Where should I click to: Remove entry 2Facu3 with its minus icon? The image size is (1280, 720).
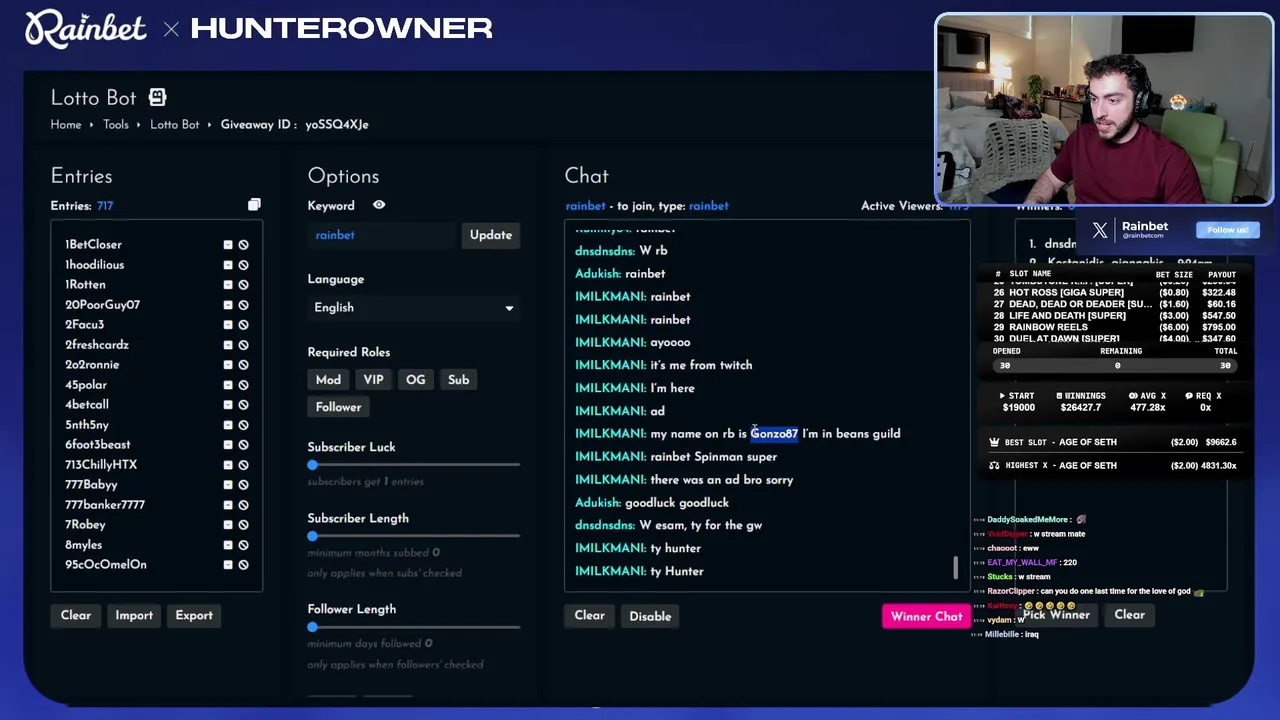[228, 325]
